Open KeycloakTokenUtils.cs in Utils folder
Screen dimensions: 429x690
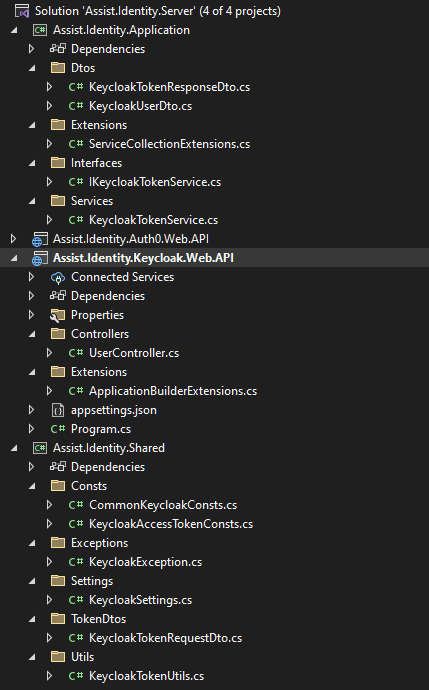coord(147,676)
